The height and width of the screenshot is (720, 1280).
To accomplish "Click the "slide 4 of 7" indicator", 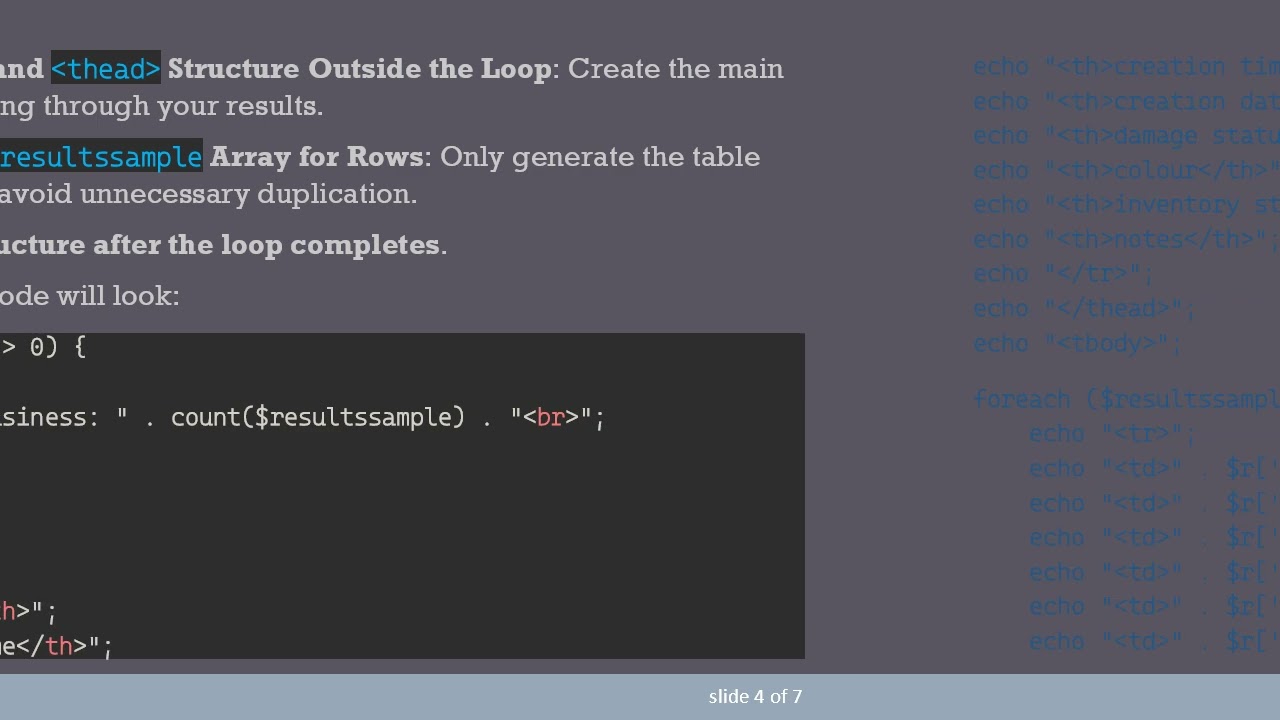I will point(755,696).
